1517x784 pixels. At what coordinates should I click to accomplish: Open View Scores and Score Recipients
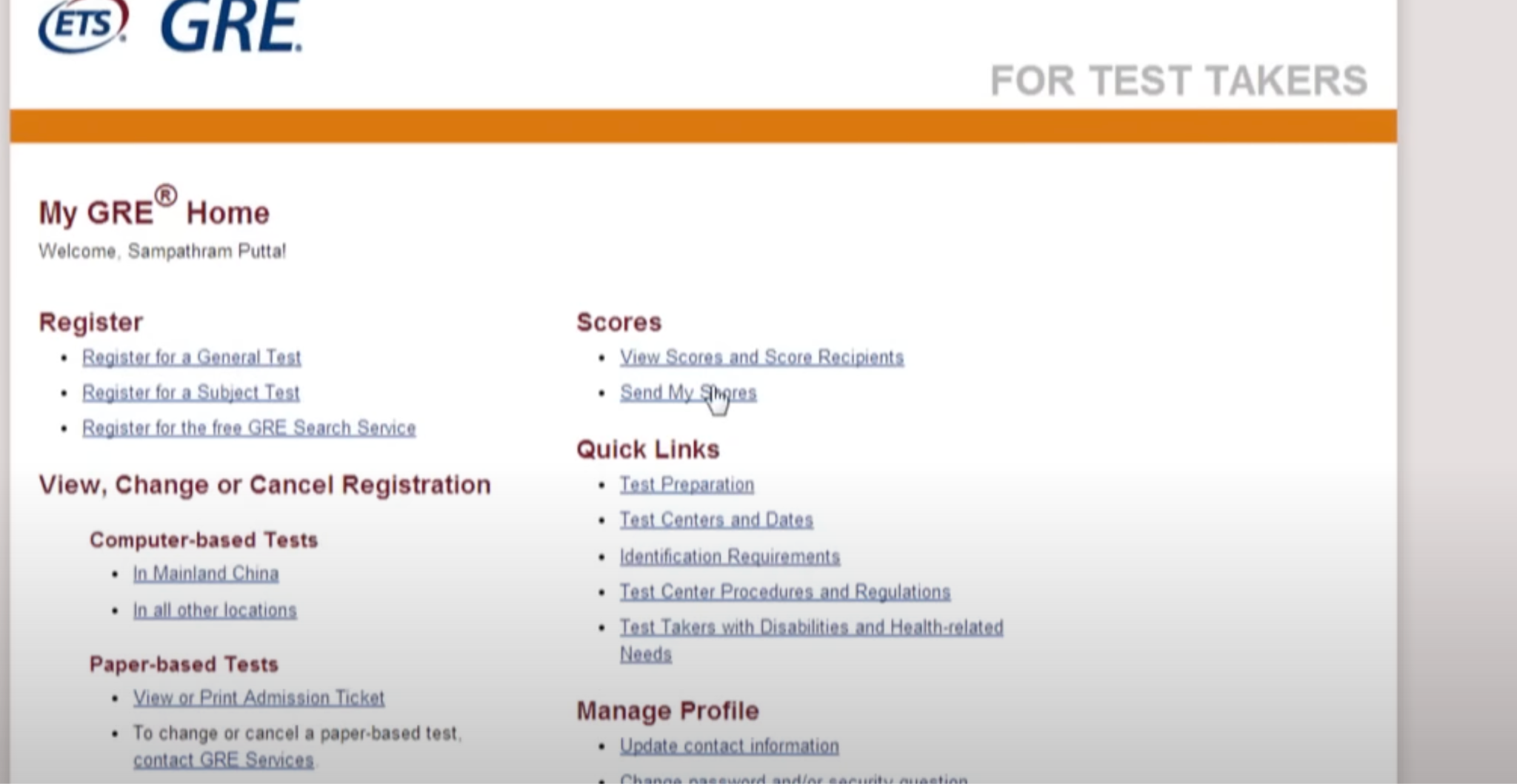pos(761,358)
